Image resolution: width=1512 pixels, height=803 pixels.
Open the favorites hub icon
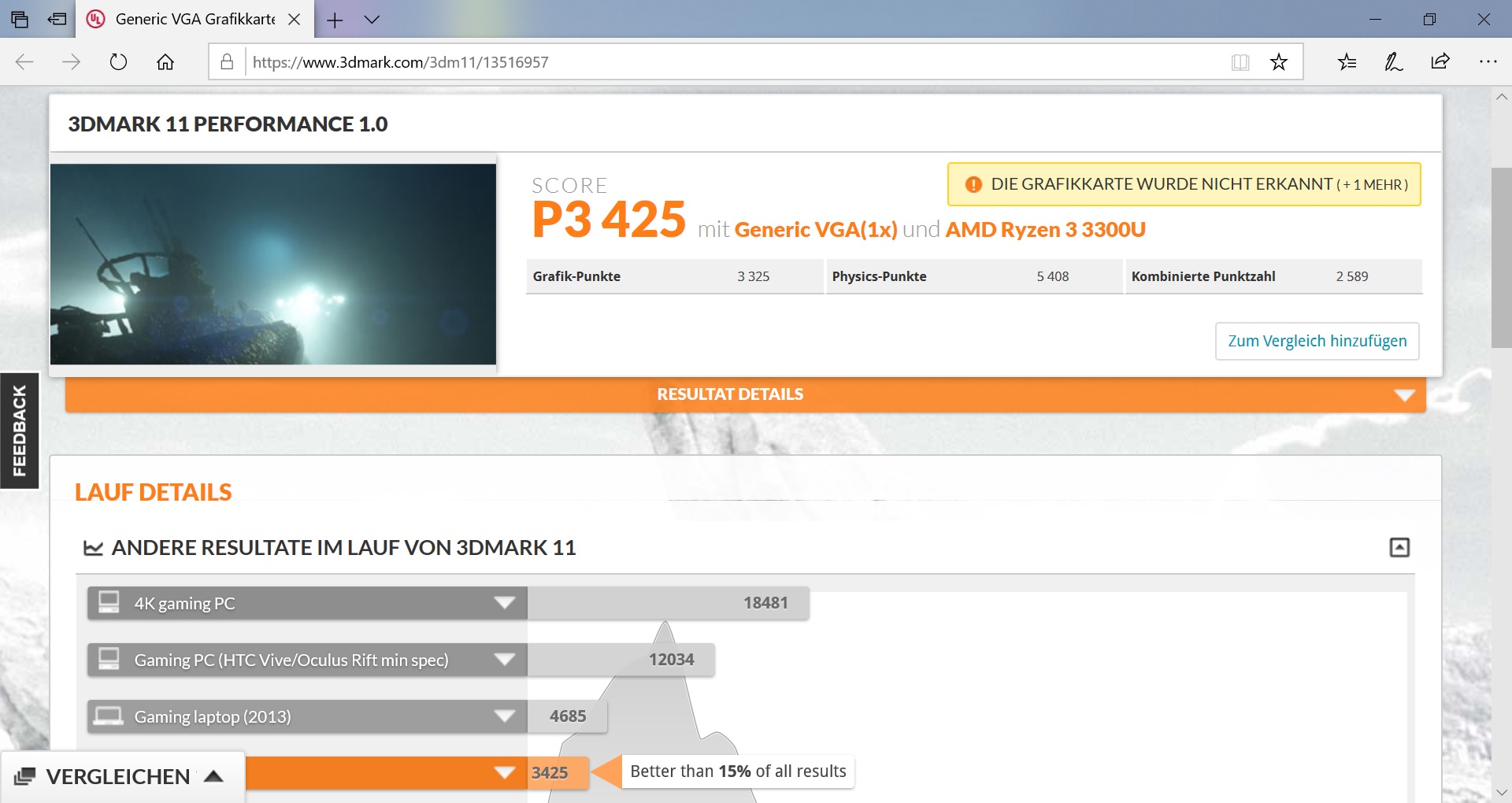pyautogui.click(x=1347, y=62)
